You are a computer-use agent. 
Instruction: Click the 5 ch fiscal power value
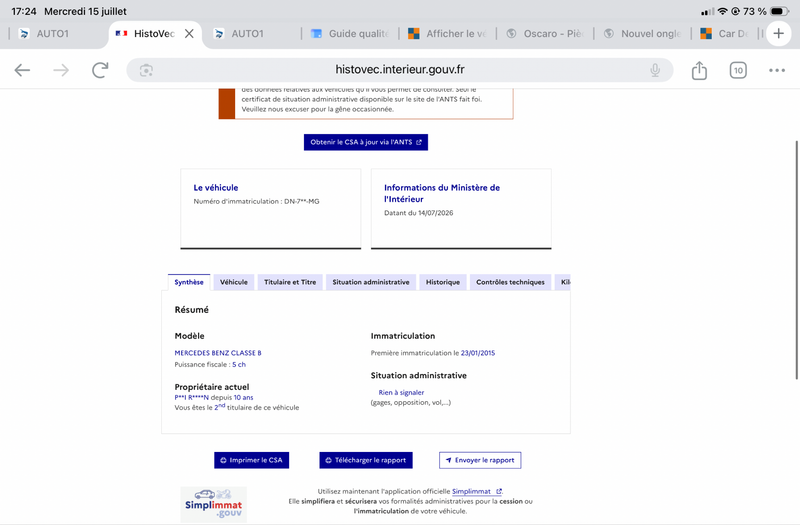[239, 365]
